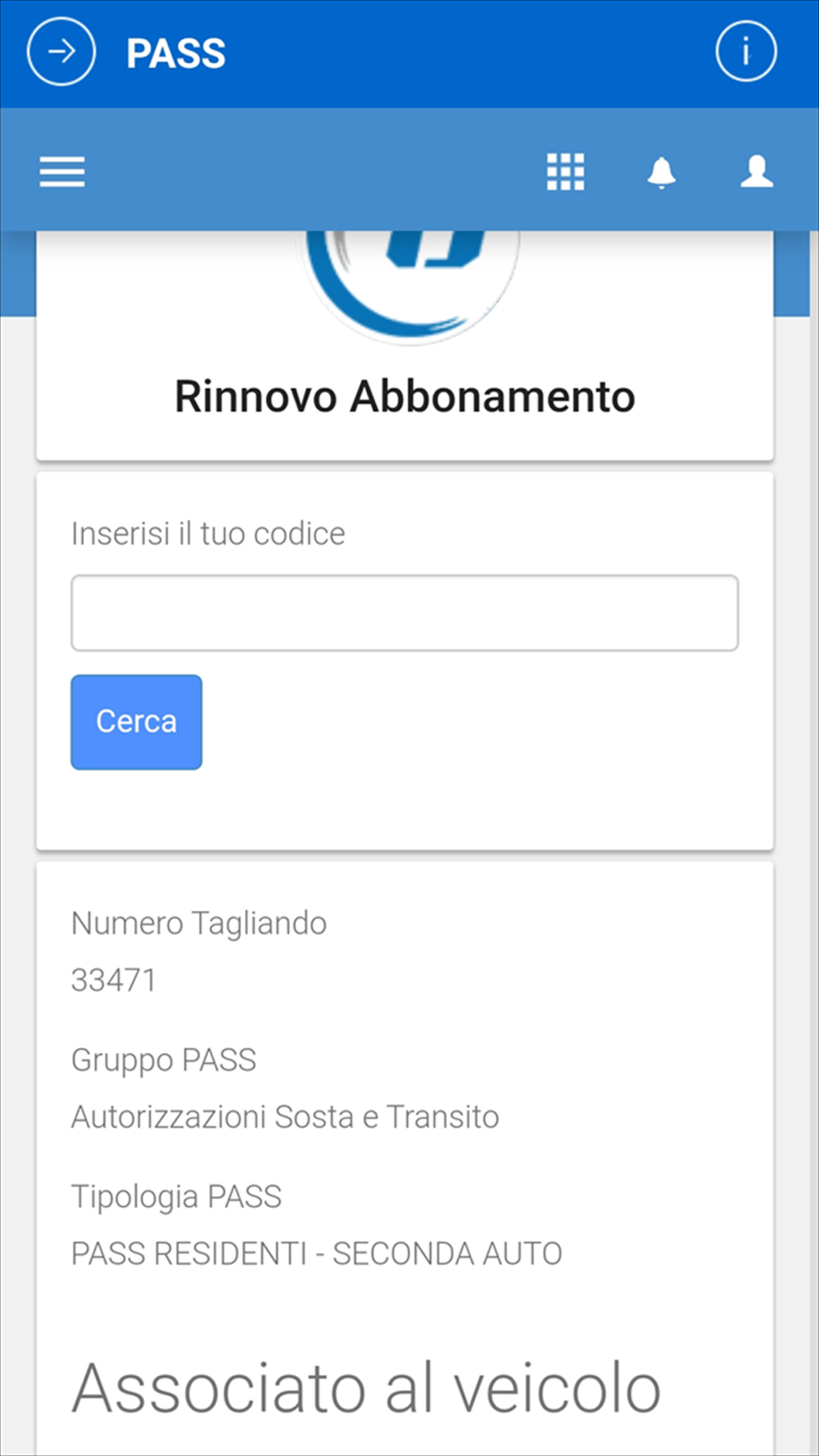This screenshot has height=1456, width=819.
Task: Open the apps grid icon
Action: click(565, 172)
